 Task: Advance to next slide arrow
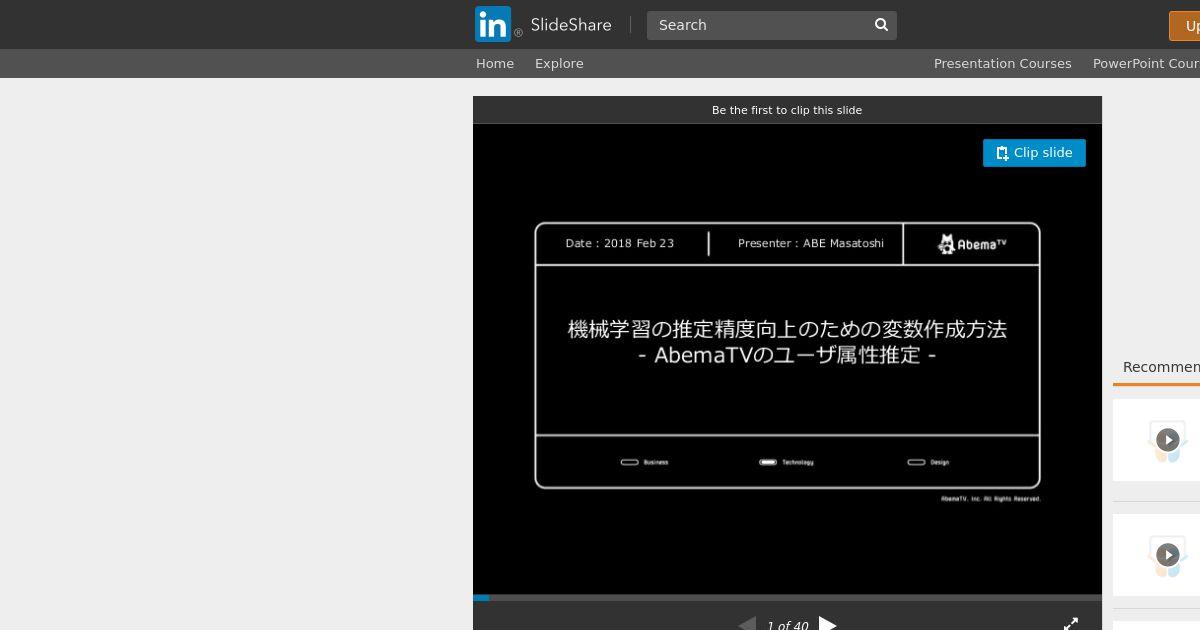pyautogui.click(x=827, y=624)
